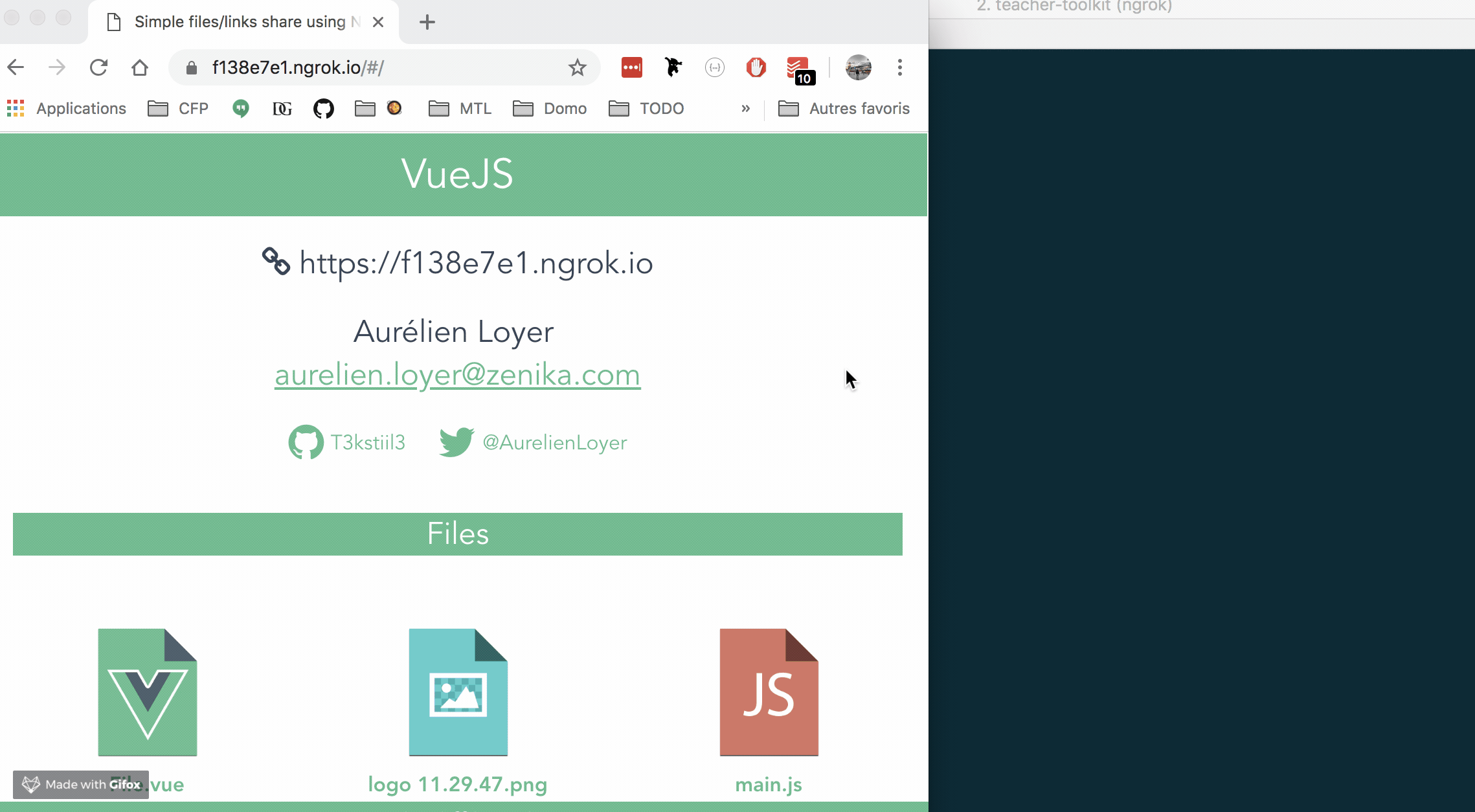
Task: Open the Vue file icon
Action: (x=148, y=692)
